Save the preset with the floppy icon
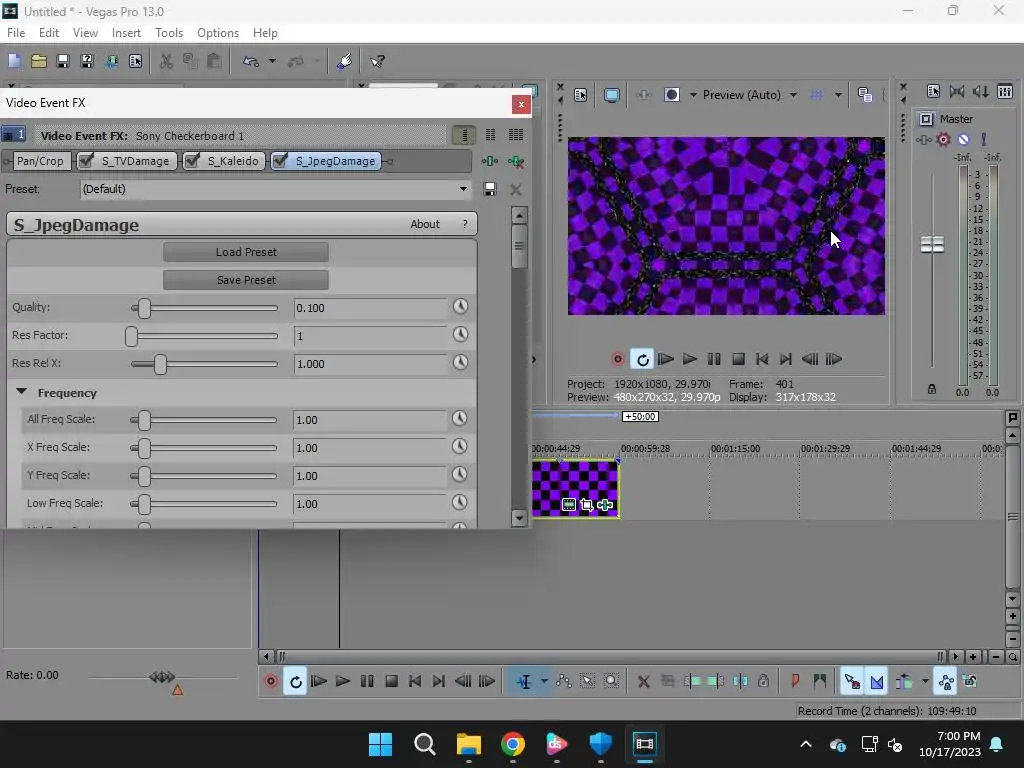The width and height of the screenshot is (1024, 768). pos(490,189)
